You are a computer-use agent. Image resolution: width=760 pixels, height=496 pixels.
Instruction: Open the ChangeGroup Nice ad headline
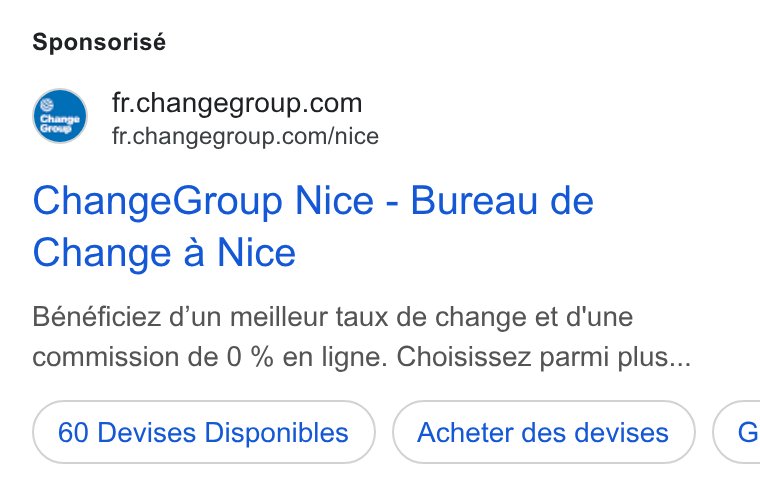313,226
